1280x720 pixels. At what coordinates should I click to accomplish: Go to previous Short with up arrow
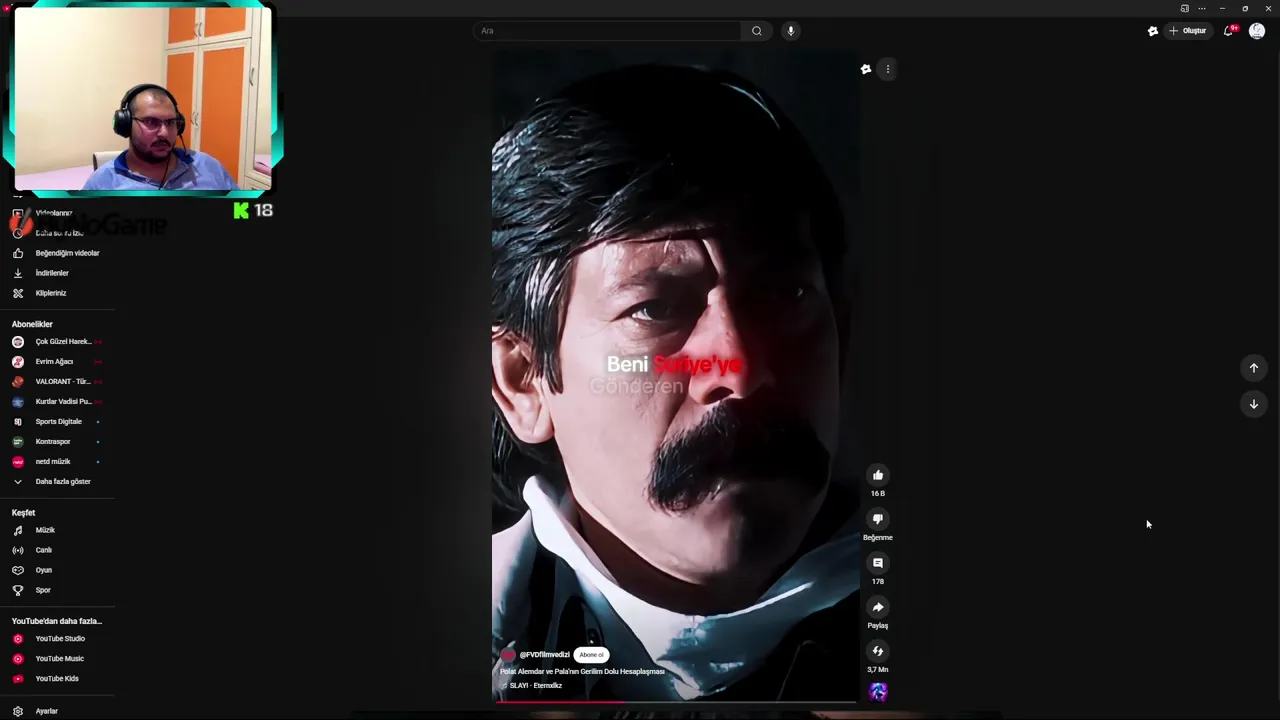pyautogui.click(x=1254, y=368)
